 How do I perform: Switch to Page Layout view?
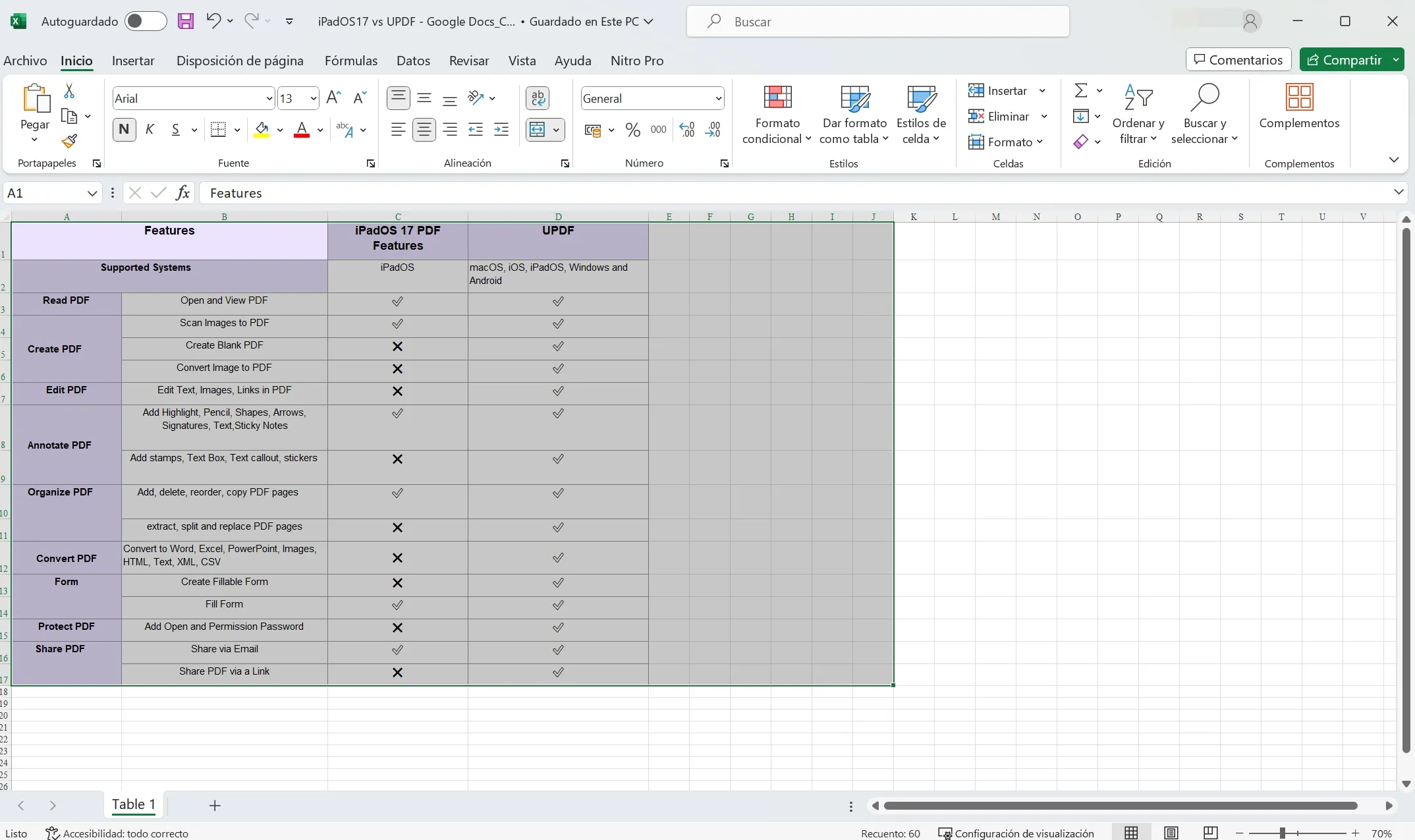1171,833
